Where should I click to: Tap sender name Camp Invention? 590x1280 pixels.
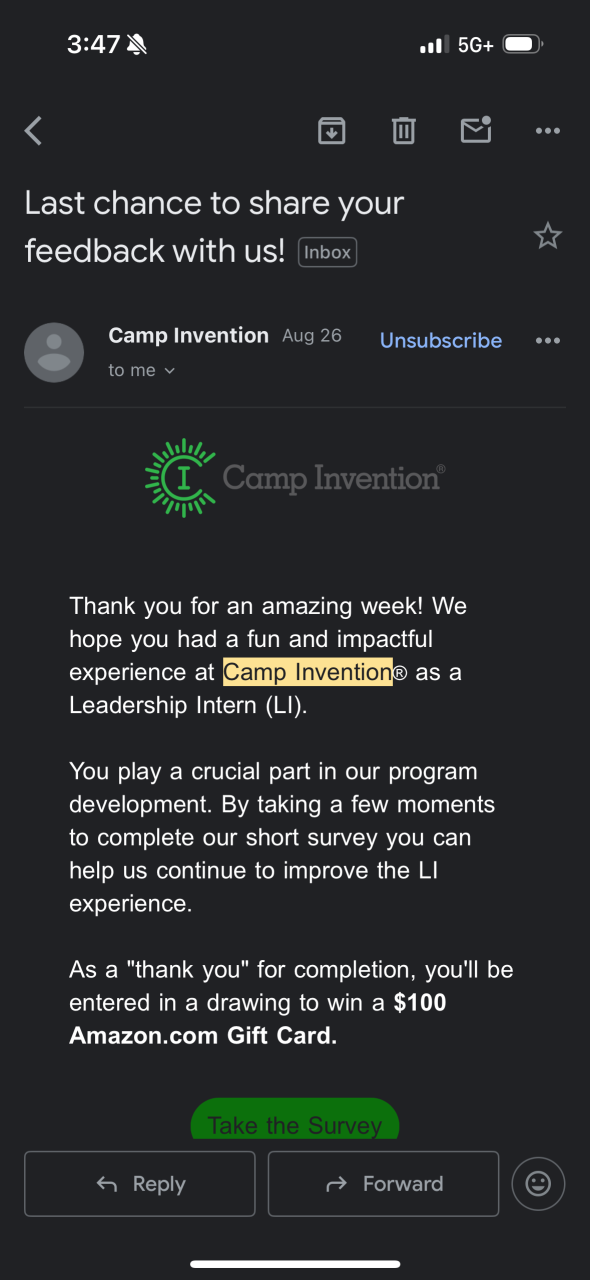(x=188, y=335)
